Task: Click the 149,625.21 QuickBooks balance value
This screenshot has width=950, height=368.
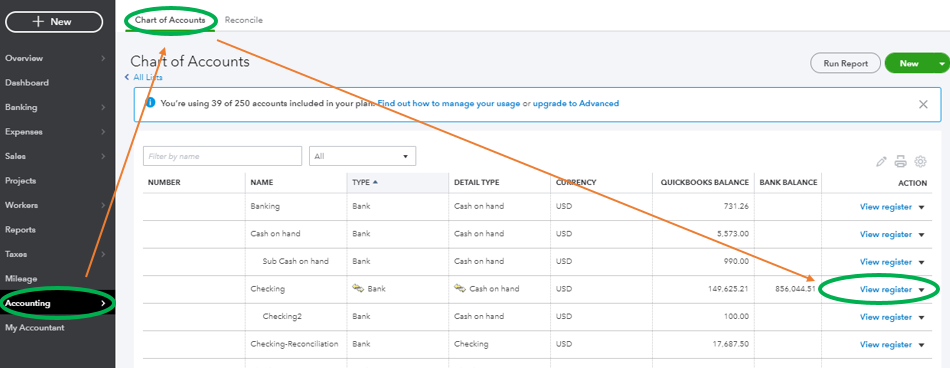Action: (728, 289)
